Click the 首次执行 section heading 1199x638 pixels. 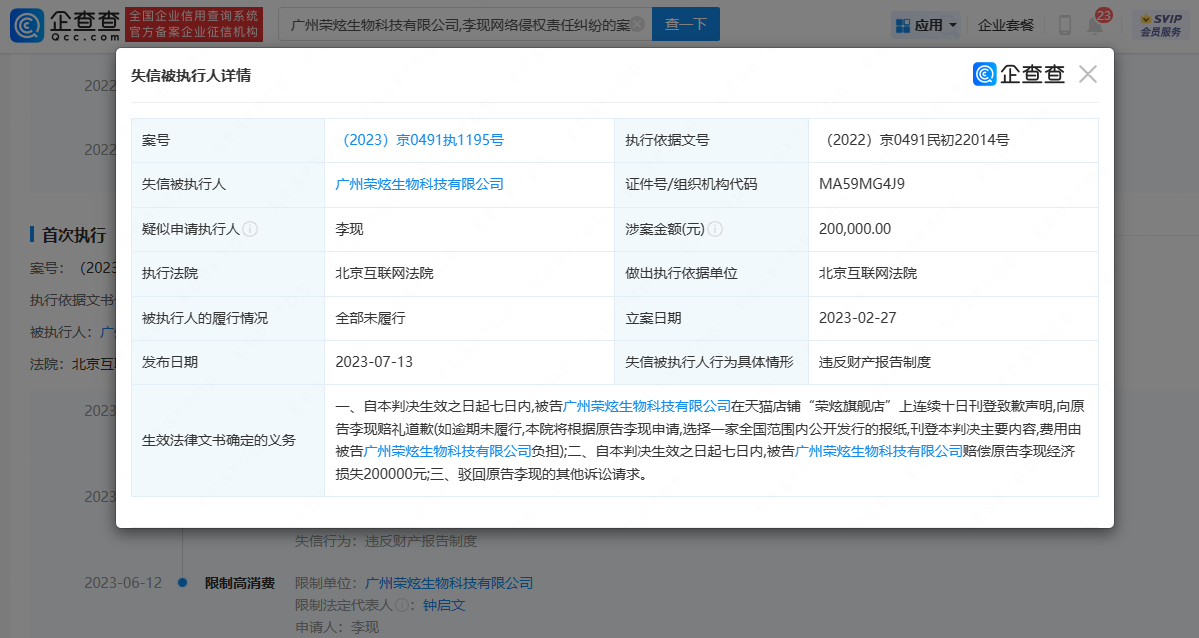(73, 235)
